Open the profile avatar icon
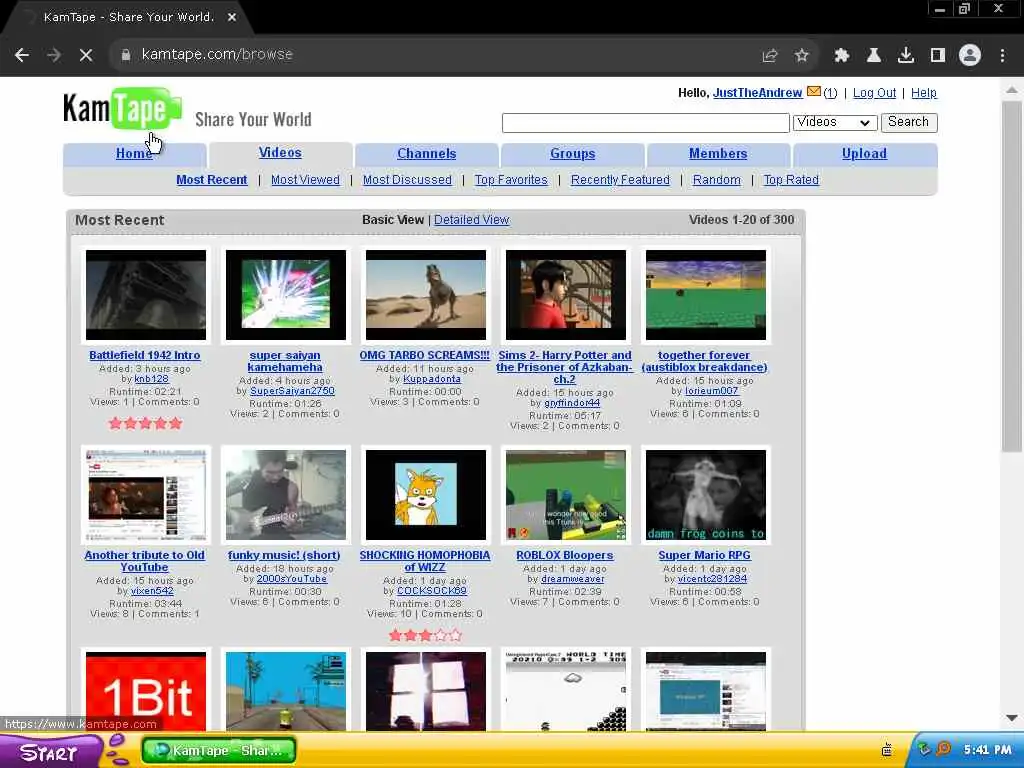Screen dimensions: 1024x768 [970, 56]
